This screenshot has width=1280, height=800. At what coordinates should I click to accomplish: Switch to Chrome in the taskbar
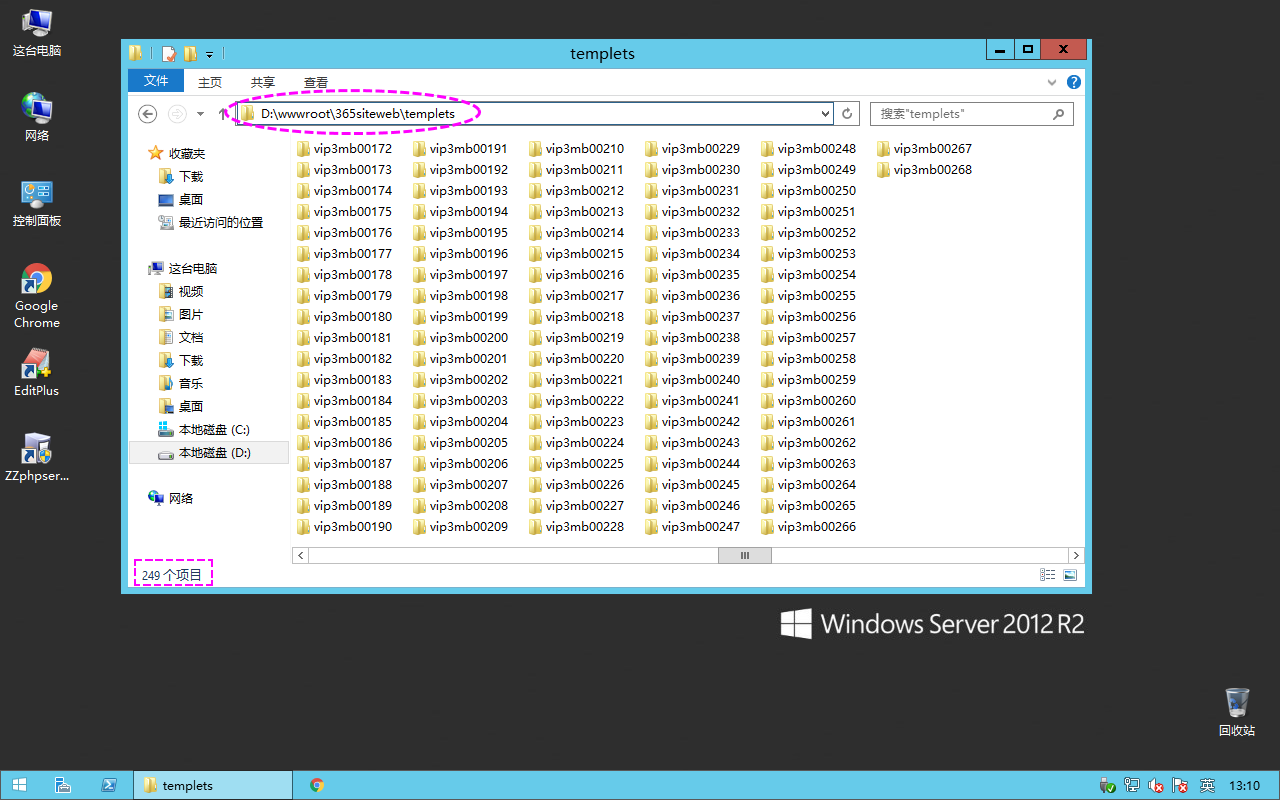point(317,785)
